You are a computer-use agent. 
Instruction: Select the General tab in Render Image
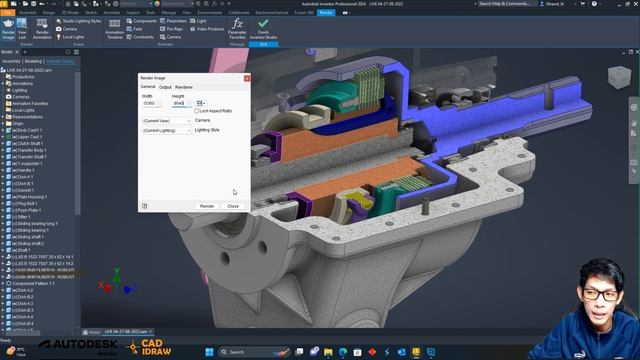point(148,87)
